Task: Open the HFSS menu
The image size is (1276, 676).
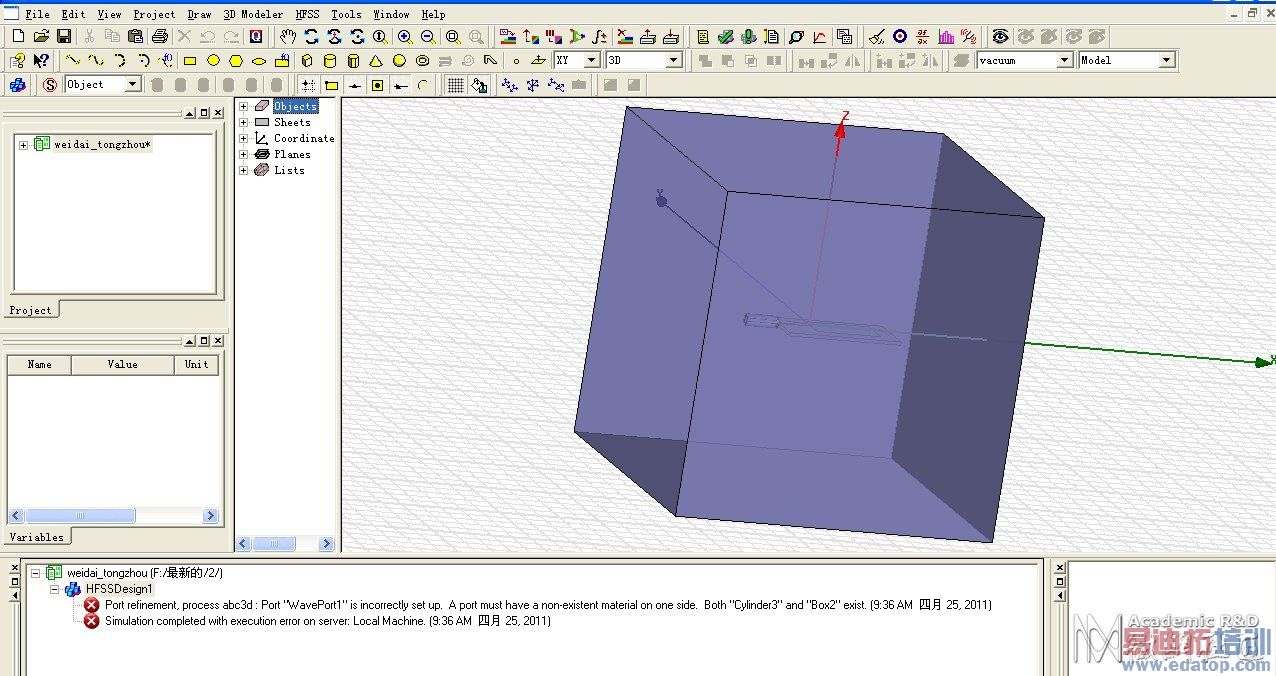Action: point(306,14)
